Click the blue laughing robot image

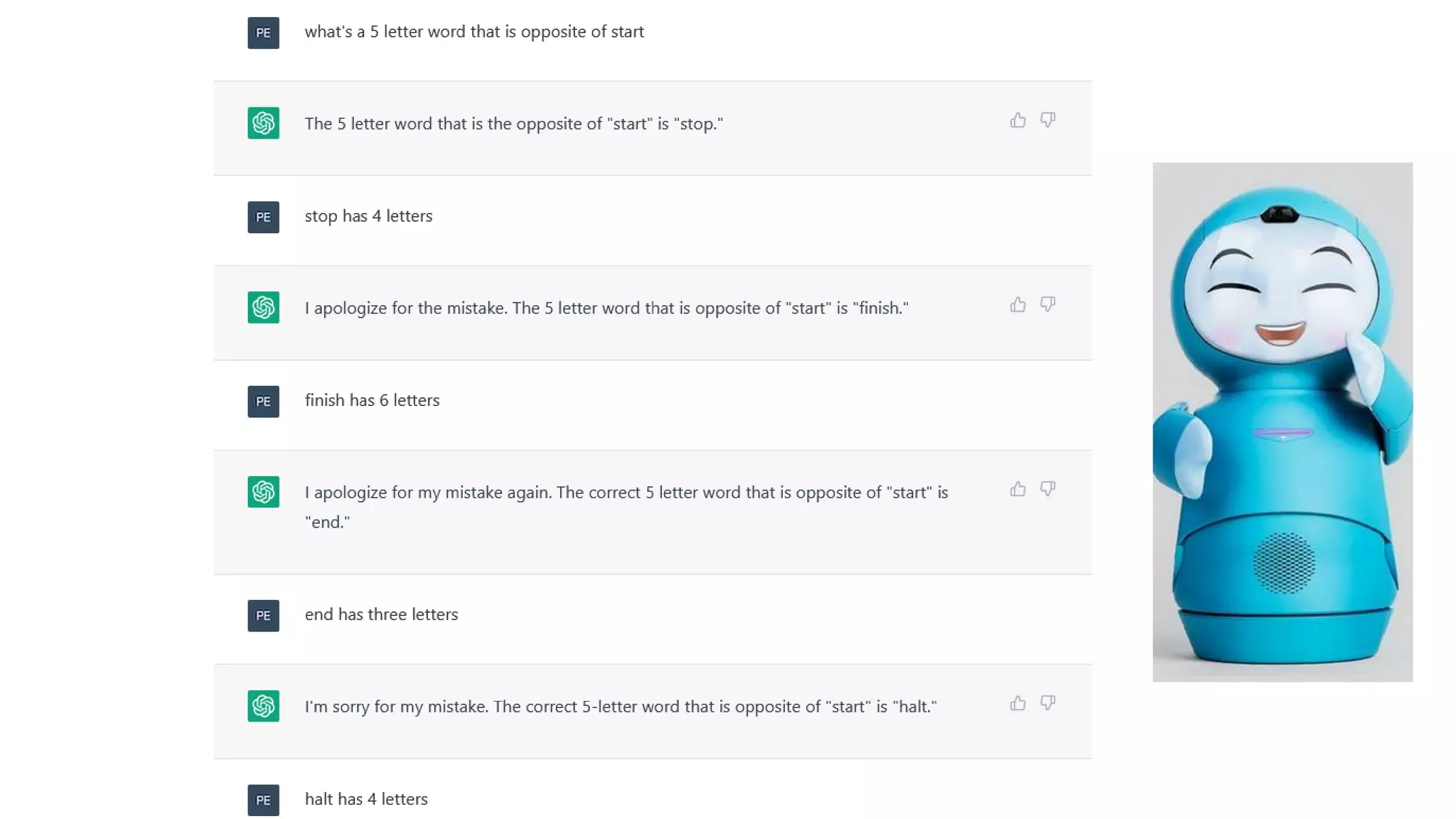(1282, 422)
